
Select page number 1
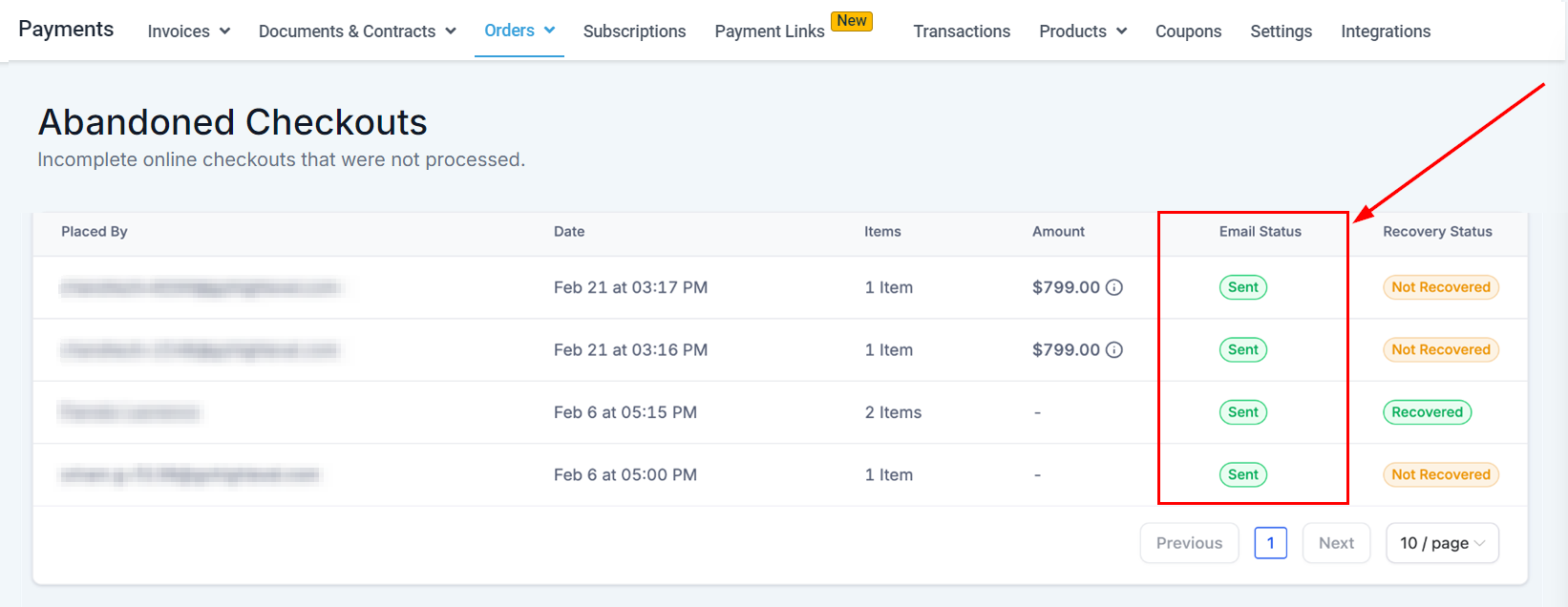1270,543
